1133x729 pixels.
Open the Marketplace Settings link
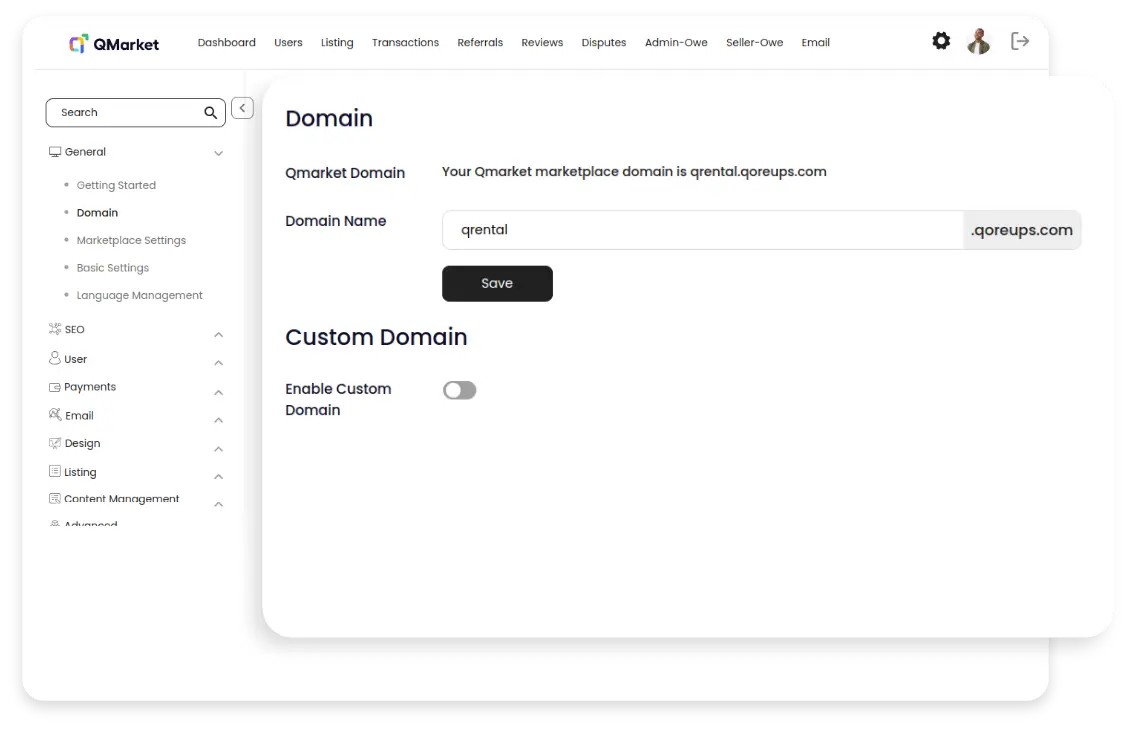click(131, 240)
